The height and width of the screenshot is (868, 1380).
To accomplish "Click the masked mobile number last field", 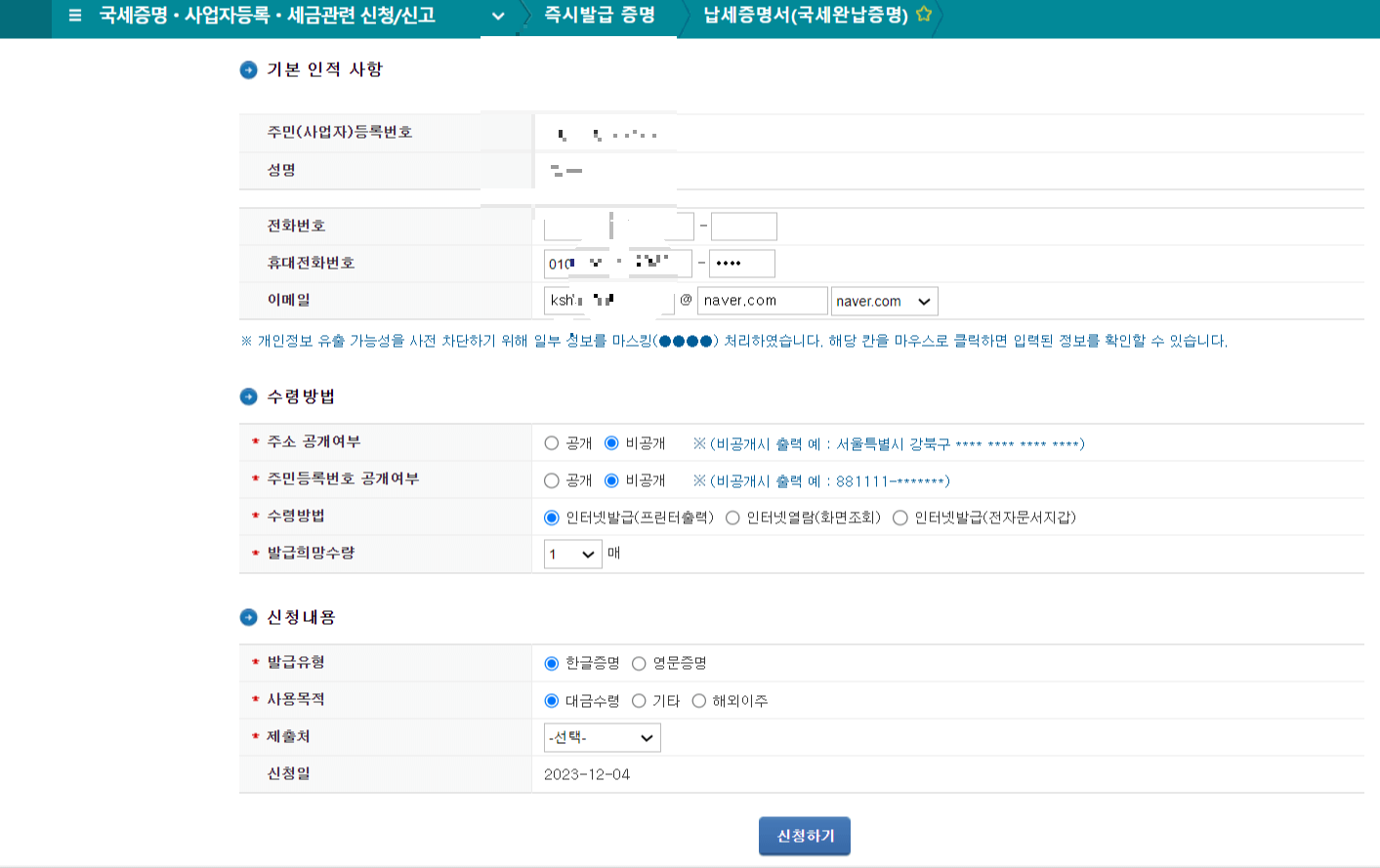I will (742, 264).
